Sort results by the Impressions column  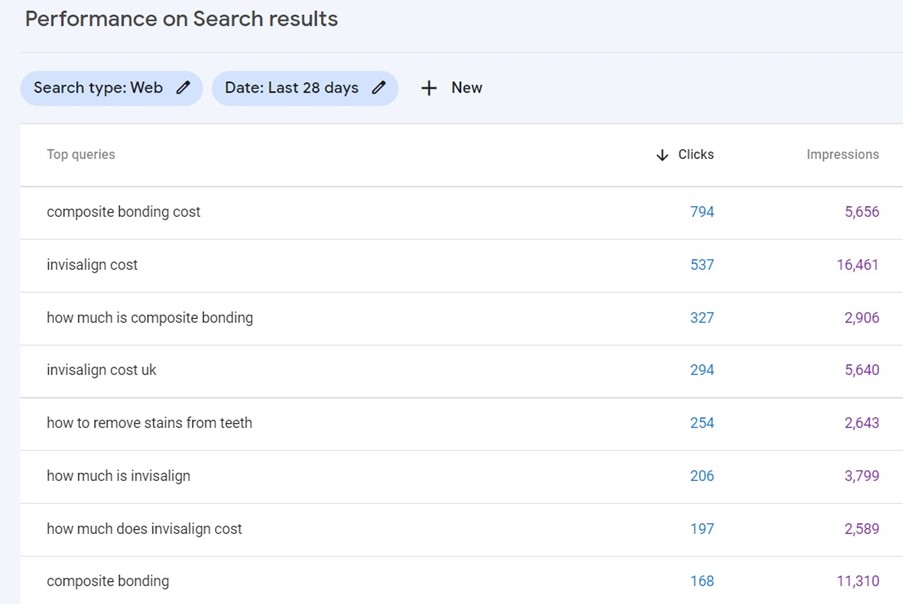coord(843,154)
